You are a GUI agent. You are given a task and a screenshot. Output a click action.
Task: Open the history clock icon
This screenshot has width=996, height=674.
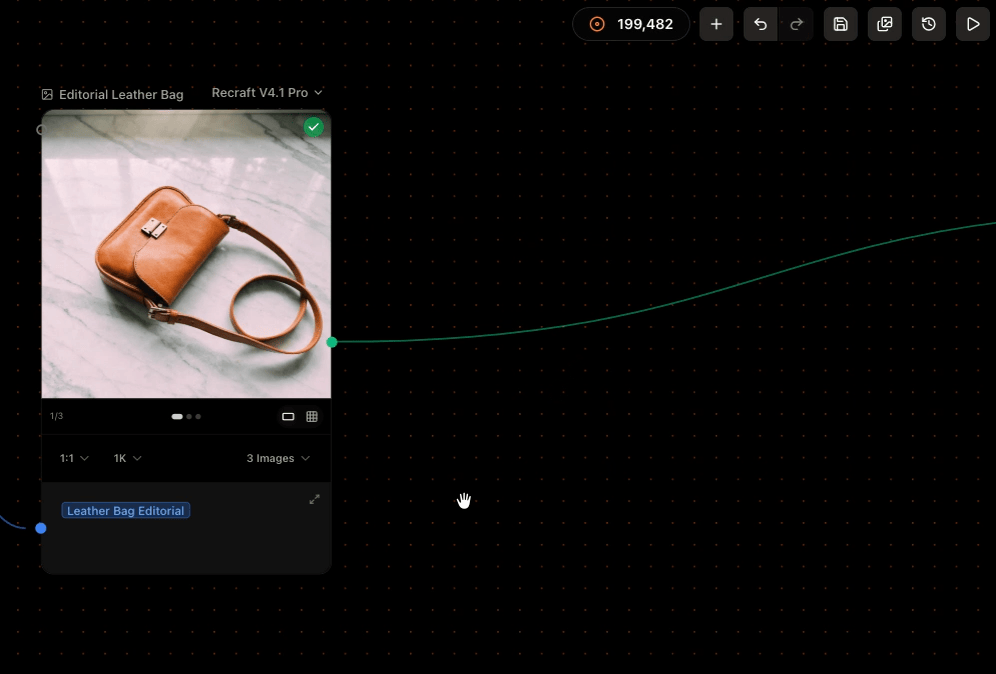coord(929,24)
